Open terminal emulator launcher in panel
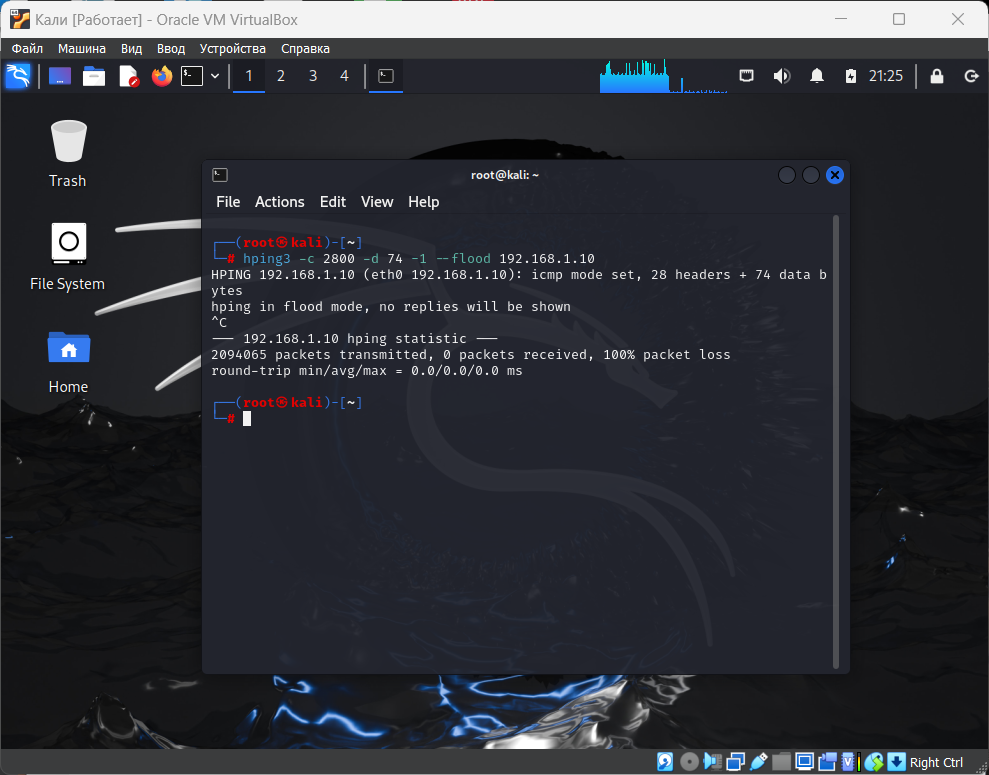This screenshot has height=775, width=989. (x=192, y=76)
